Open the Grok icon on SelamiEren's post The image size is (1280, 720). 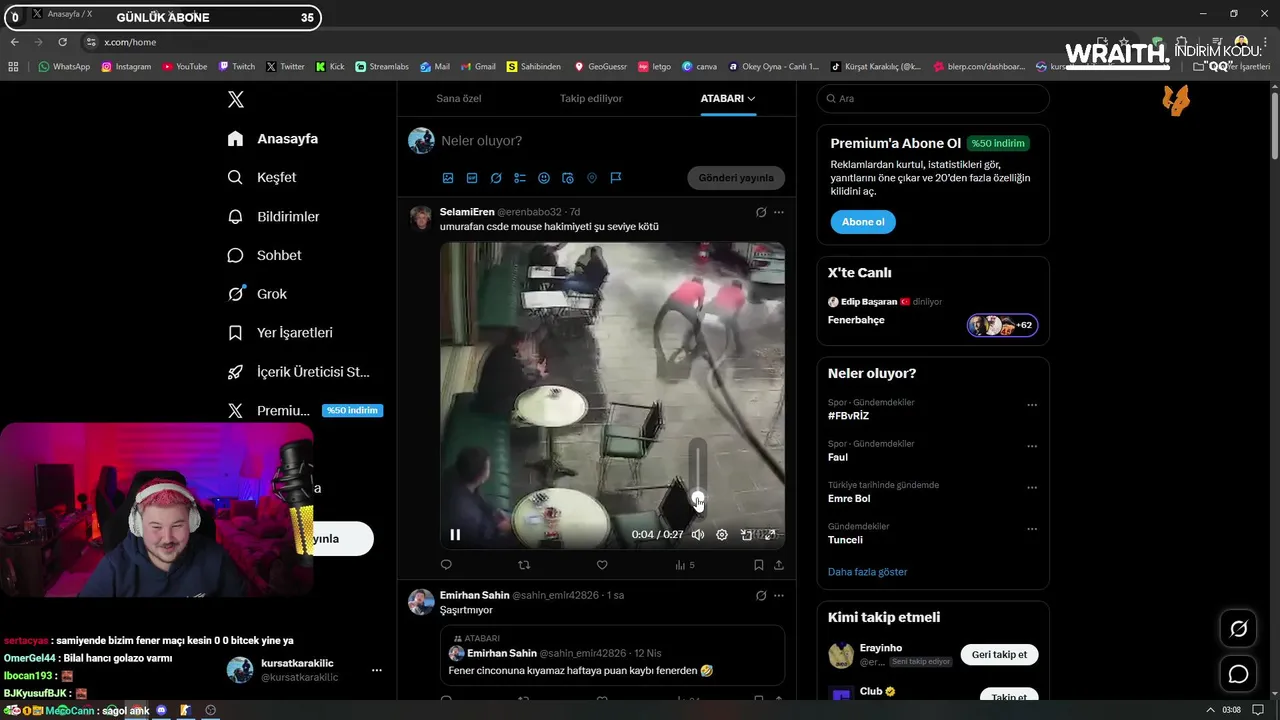click(x=761, y=212)
